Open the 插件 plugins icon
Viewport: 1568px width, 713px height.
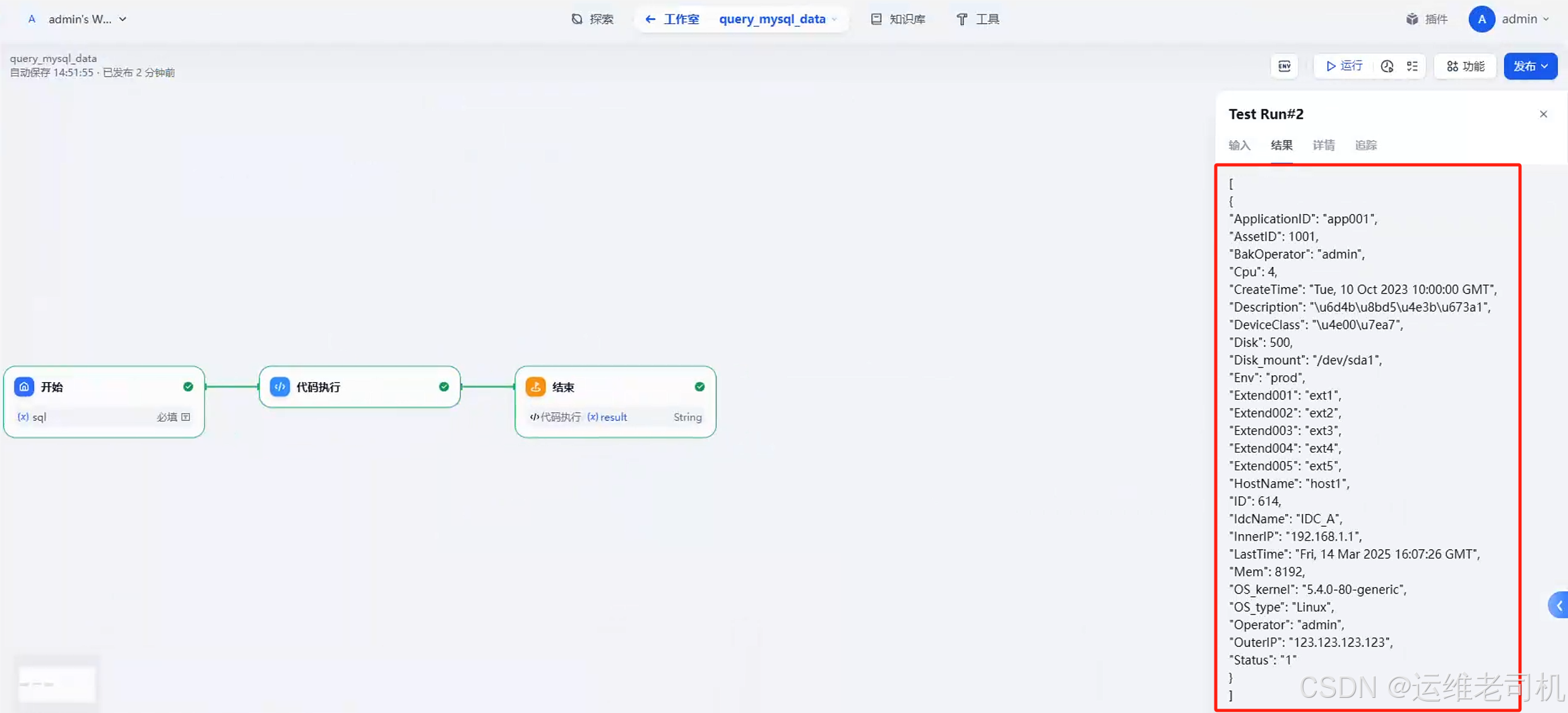(x=1412, y=19)
